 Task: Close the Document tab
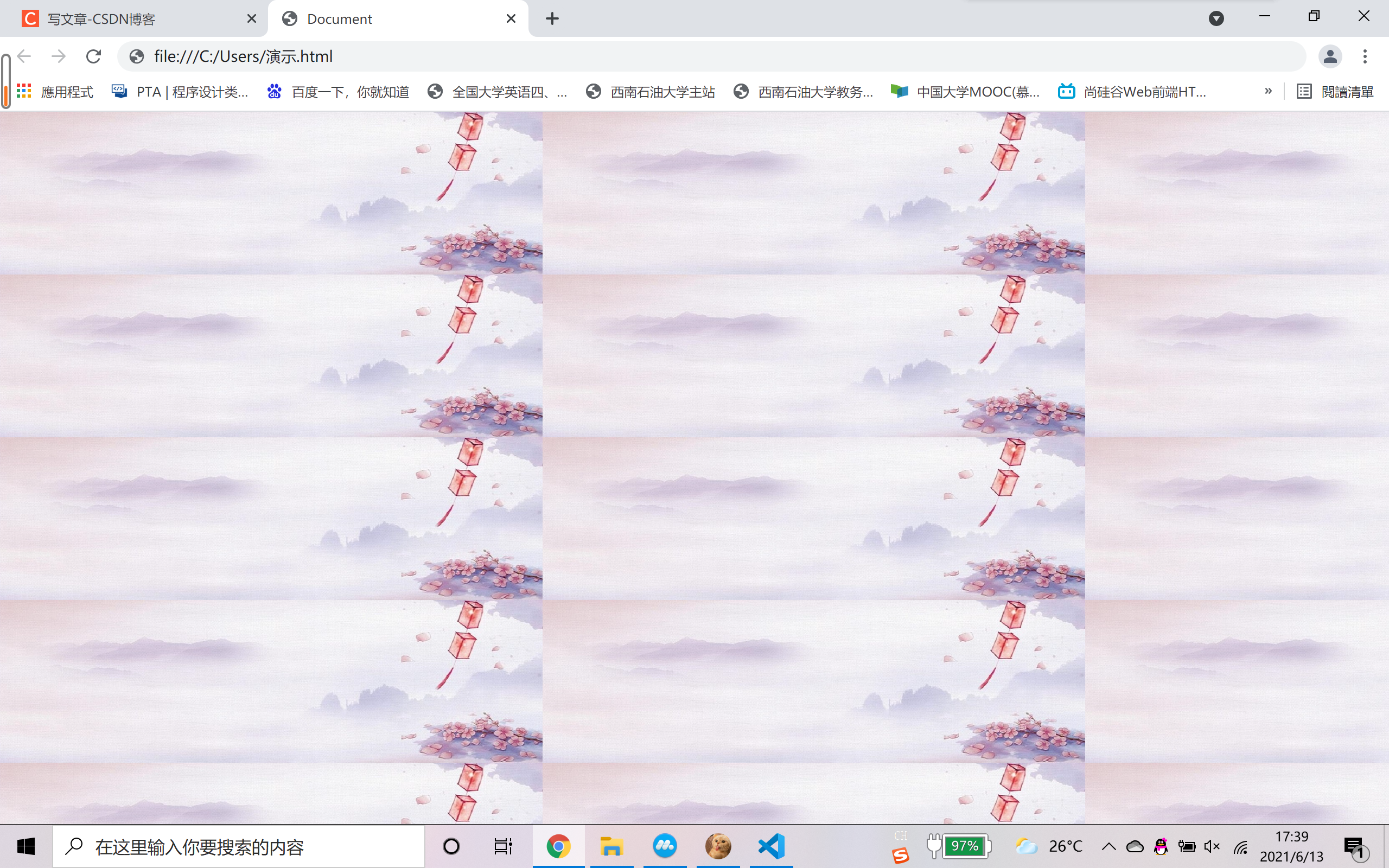coord(511,19)
